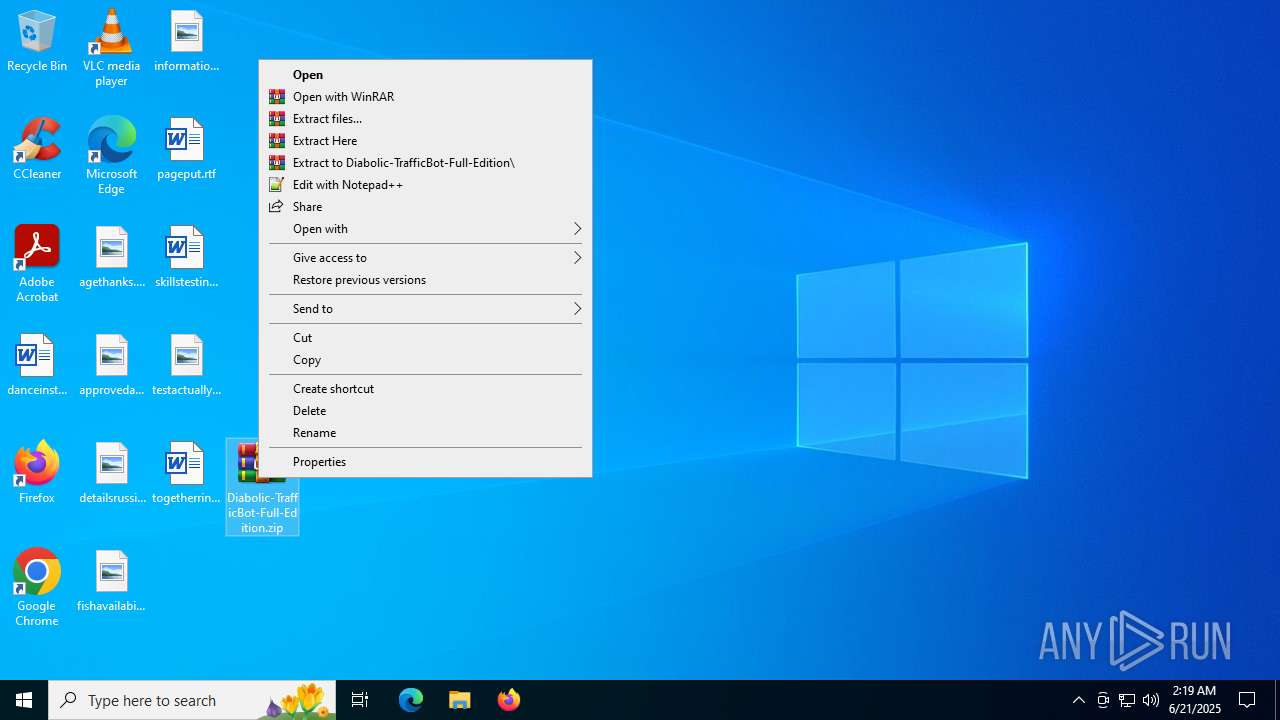Select the informatio... image file icon

click(x=186, y=42)
